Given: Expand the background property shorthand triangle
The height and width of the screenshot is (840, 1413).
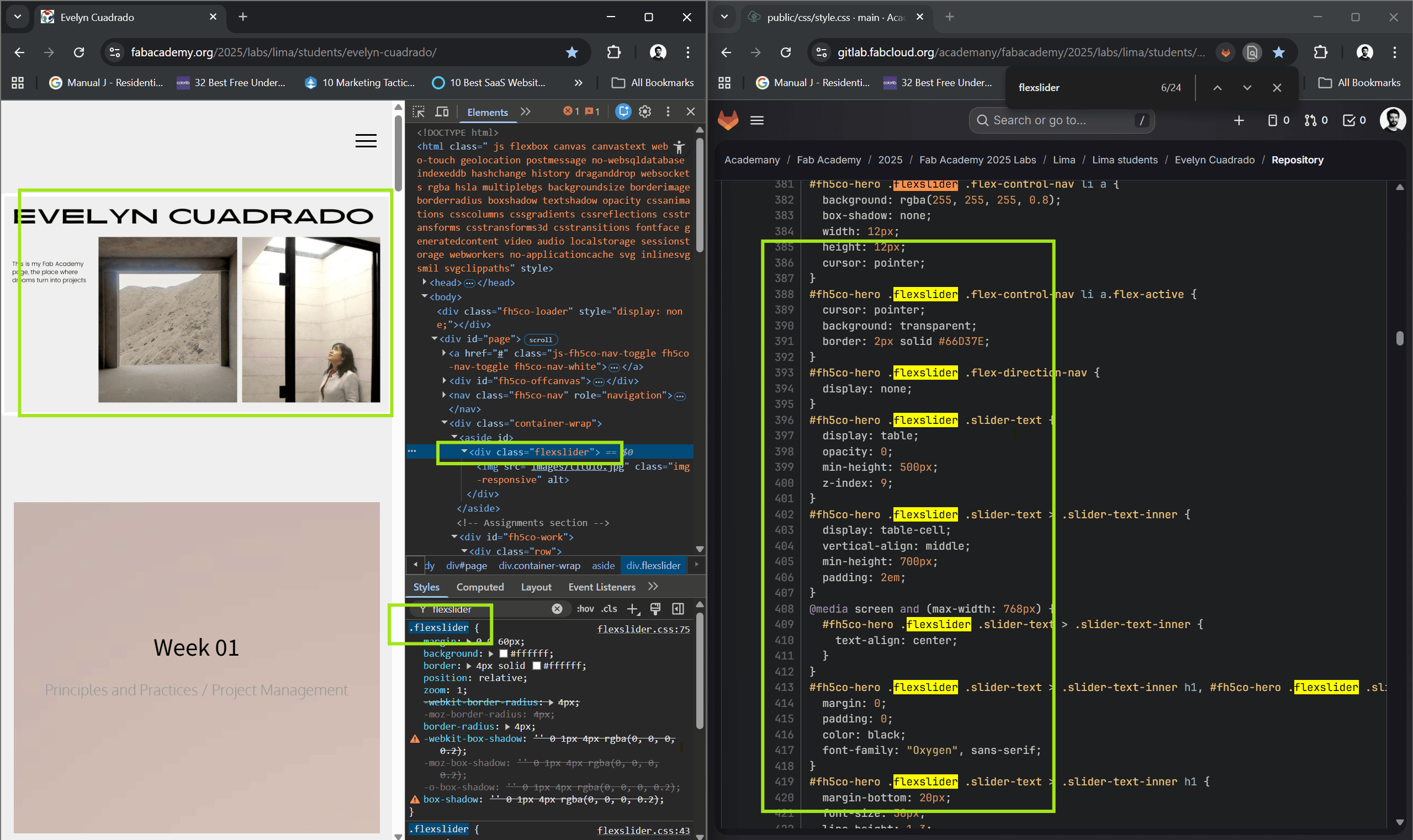Looking at the screenshot, I should [x=491, y=654].
